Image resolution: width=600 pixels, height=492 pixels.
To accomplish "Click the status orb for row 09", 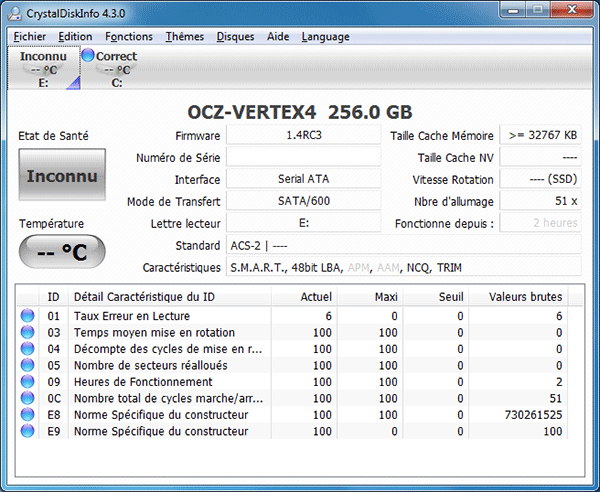I will pyautogui.click(x=27, y=381).
